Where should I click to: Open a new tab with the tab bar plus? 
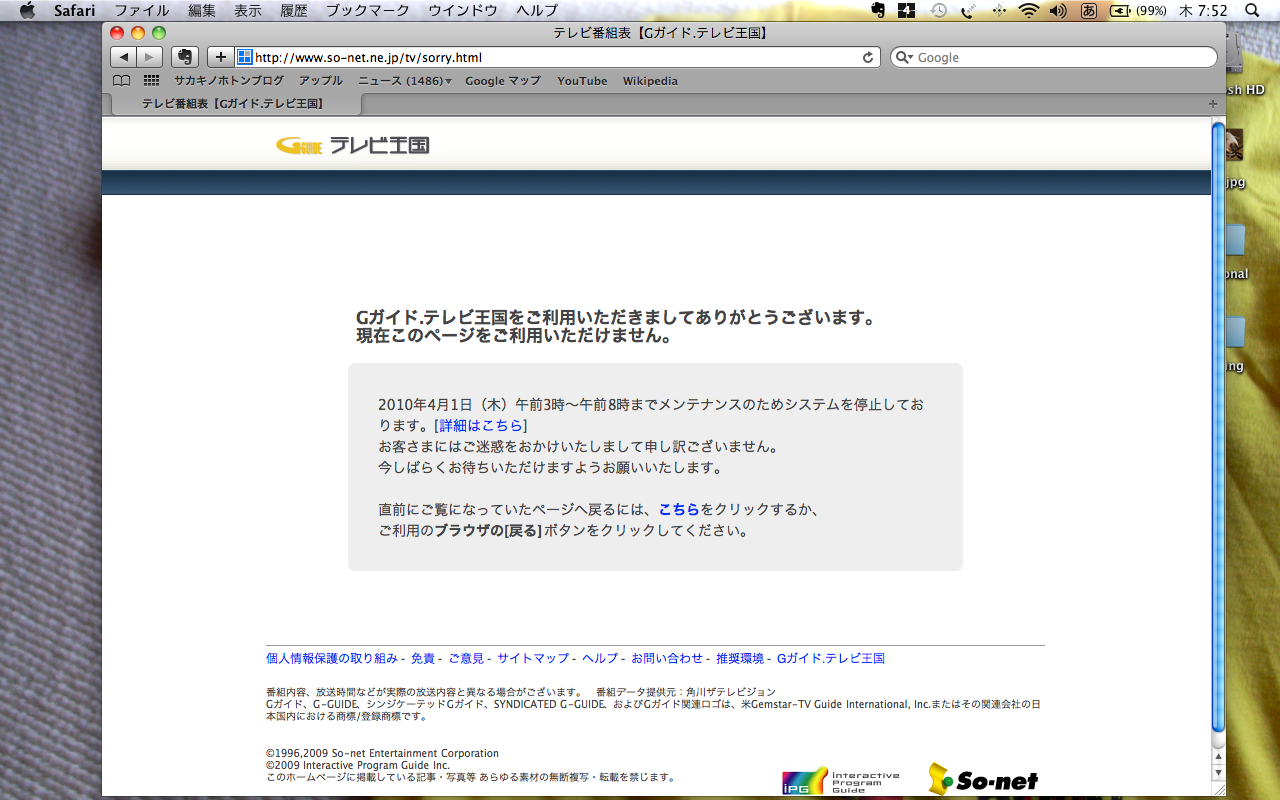point(1213,104)
